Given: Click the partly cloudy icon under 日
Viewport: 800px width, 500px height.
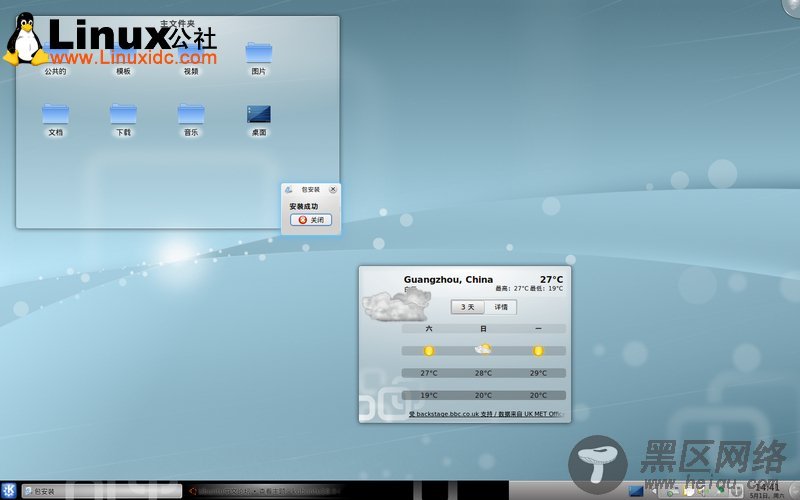Looking at the screenshot, I should pos(483,349).
